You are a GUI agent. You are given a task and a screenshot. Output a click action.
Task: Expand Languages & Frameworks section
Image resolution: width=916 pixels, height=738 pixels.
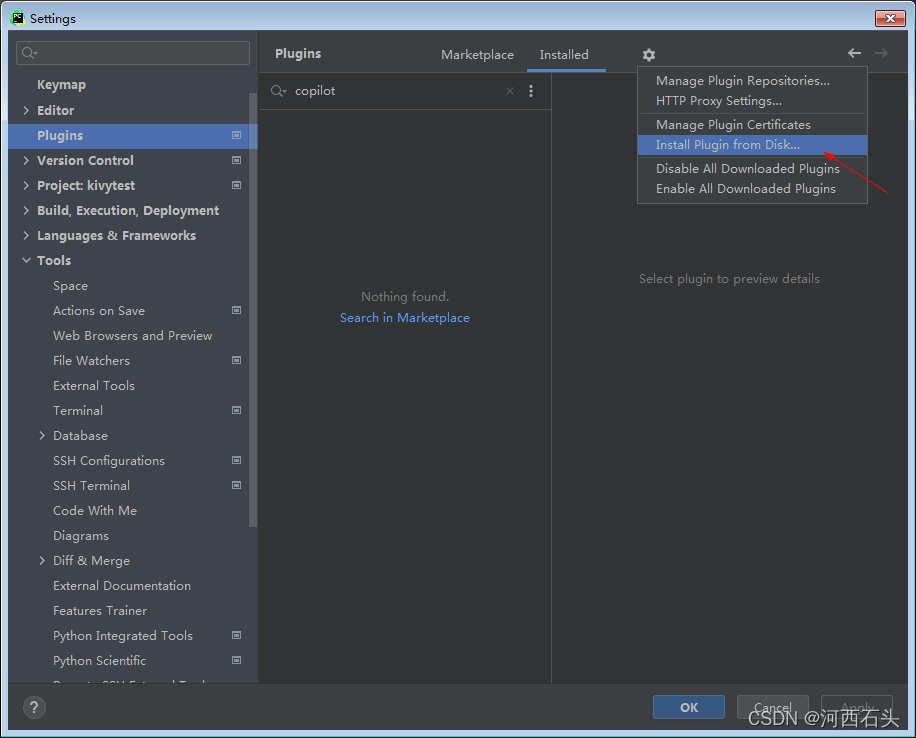[x=26, y=235]
